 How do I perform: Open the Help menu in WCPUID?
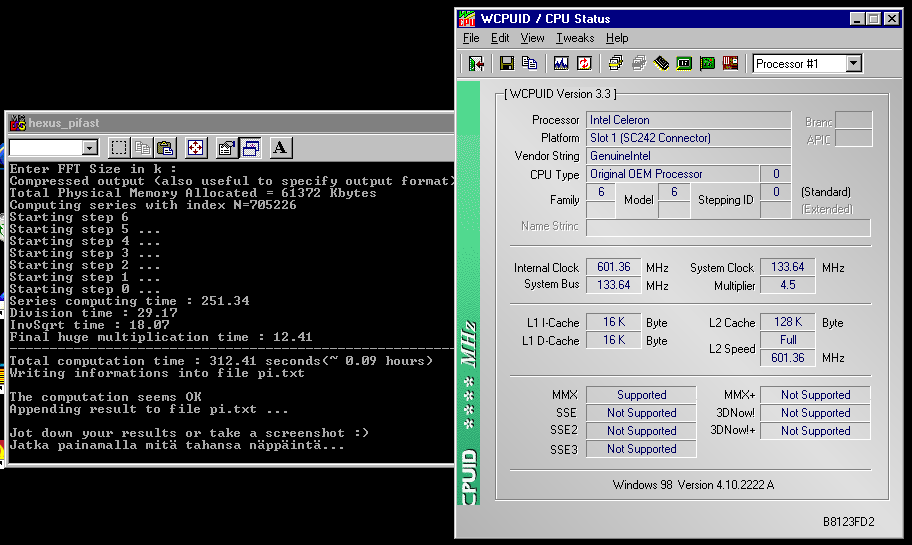[x=617, y=38]
